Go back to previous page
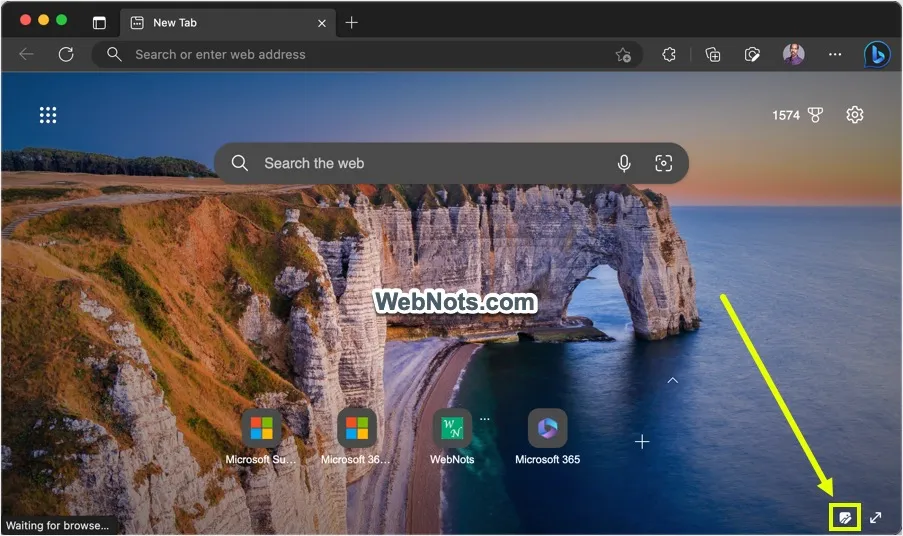 [26, 54]
